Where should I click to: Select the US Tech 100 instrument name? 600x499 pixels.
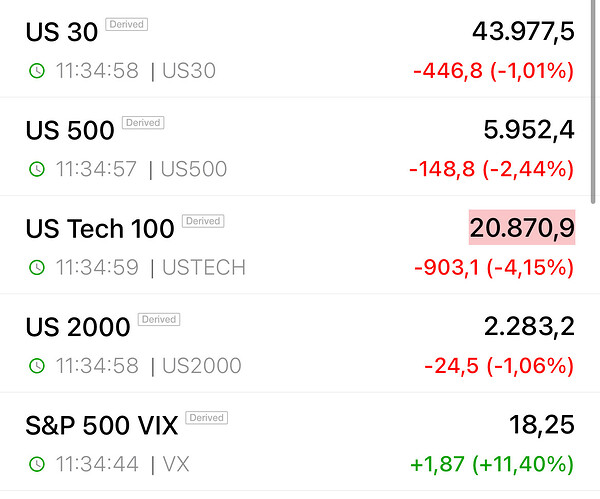[100, 228]
